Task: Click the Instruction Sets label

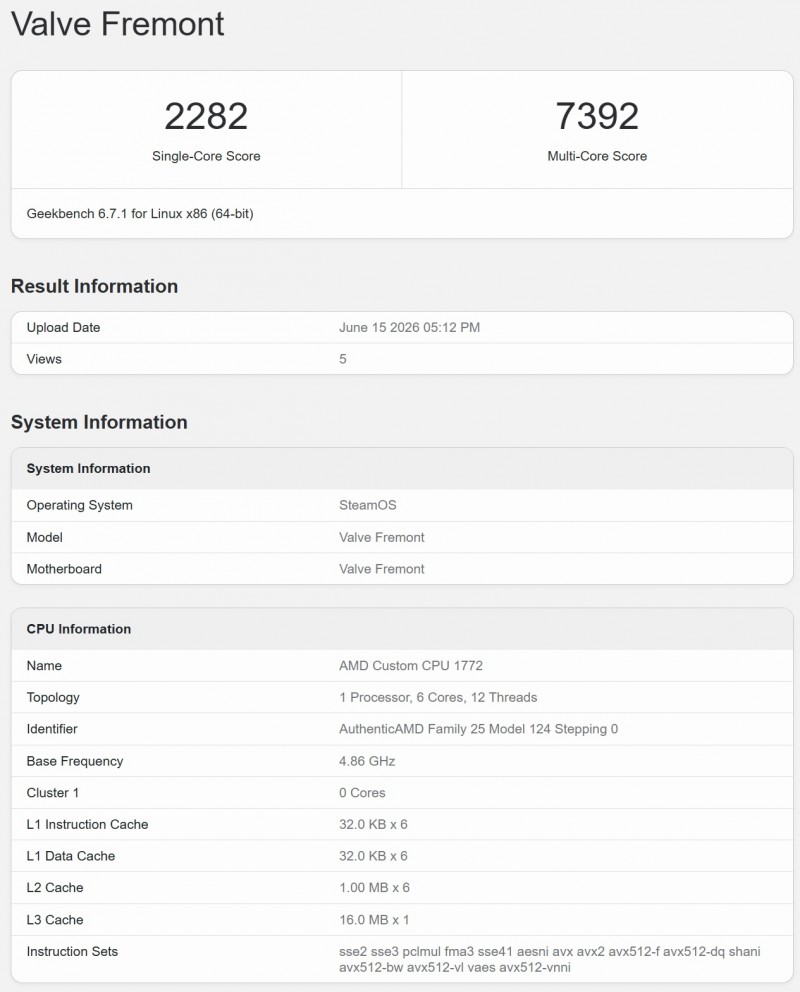Action: tap(72, 952)
